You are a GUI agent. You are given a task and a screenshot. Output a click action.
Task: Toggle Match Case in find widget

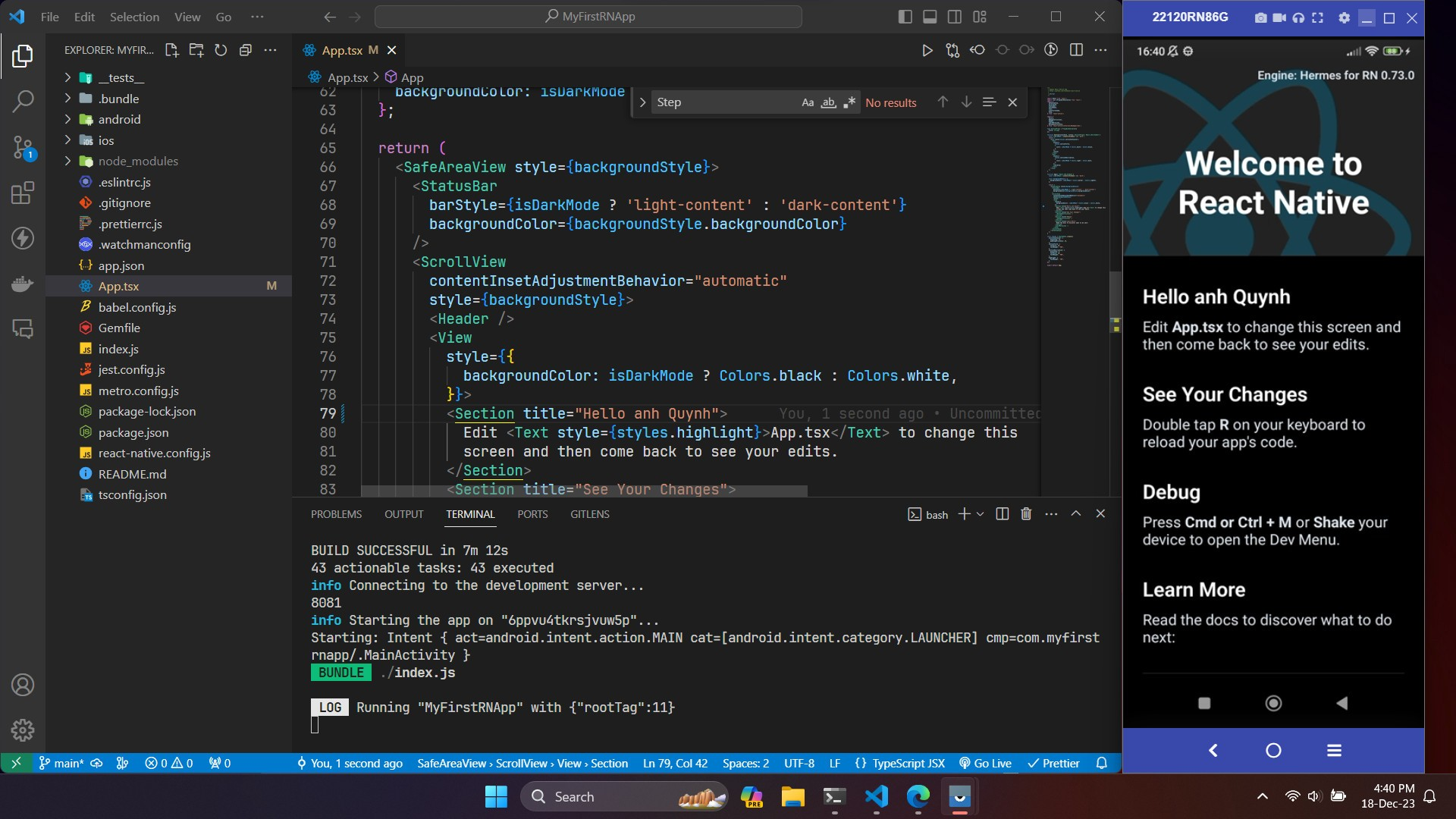click(808, 102)
